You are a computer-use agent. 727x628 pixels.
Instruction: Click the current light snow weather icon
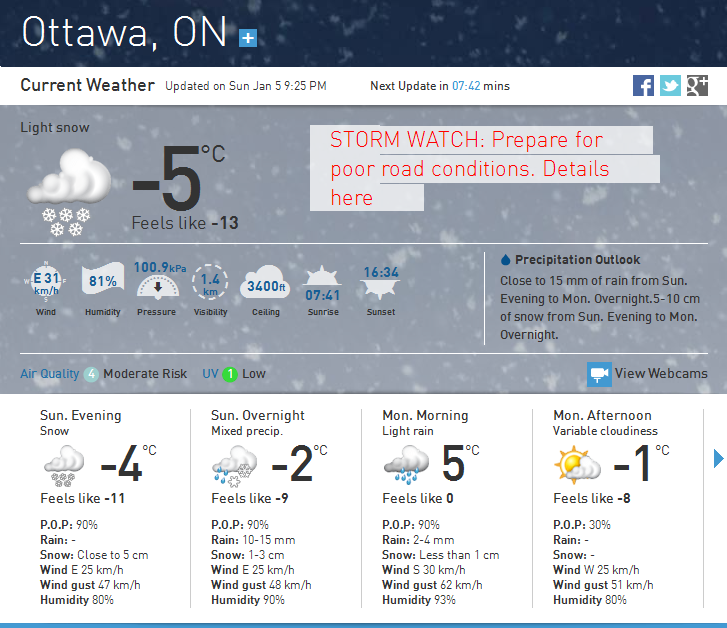69,192
